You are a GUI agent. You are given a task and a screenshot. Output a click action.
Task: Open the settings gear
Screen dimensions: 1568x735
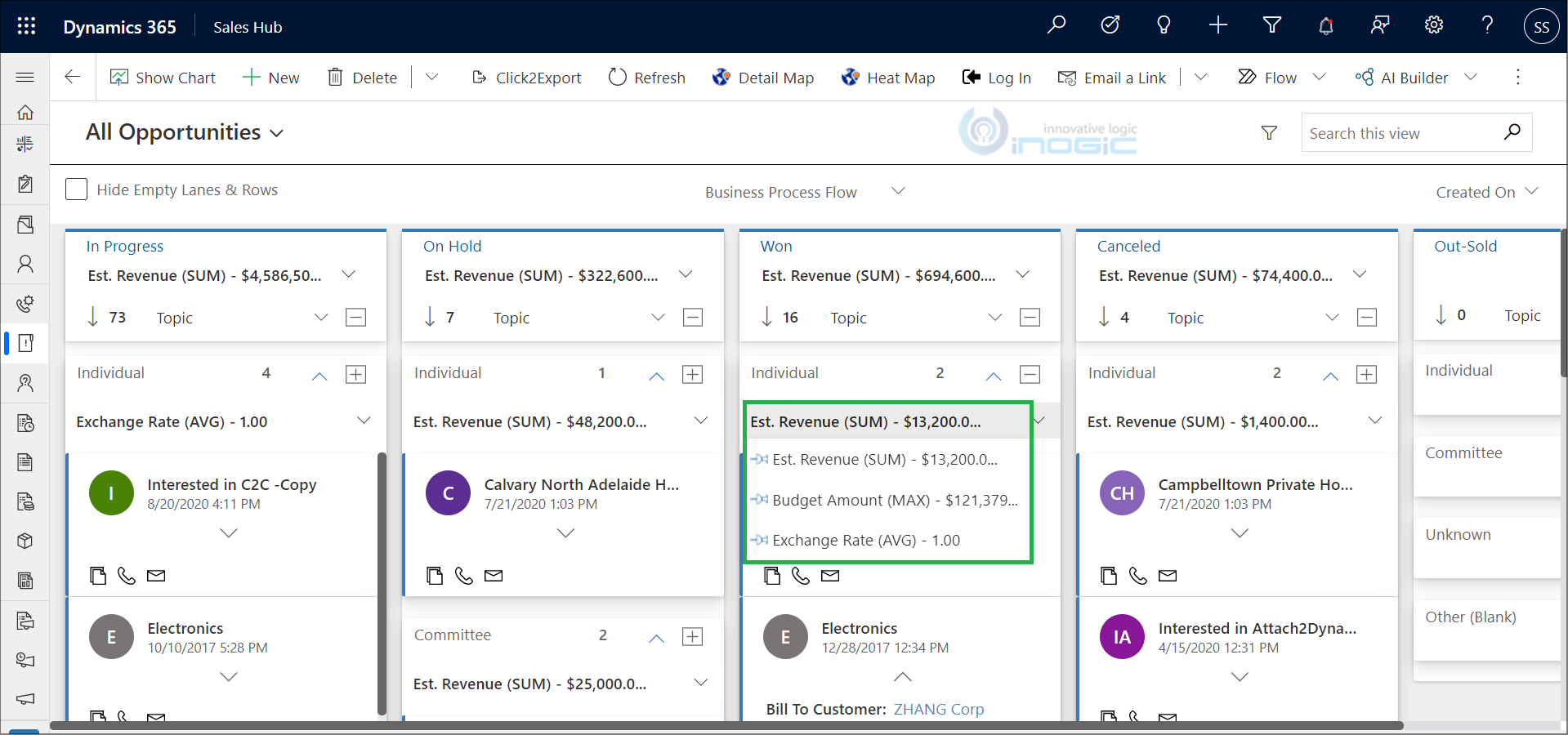[1433, 25]
